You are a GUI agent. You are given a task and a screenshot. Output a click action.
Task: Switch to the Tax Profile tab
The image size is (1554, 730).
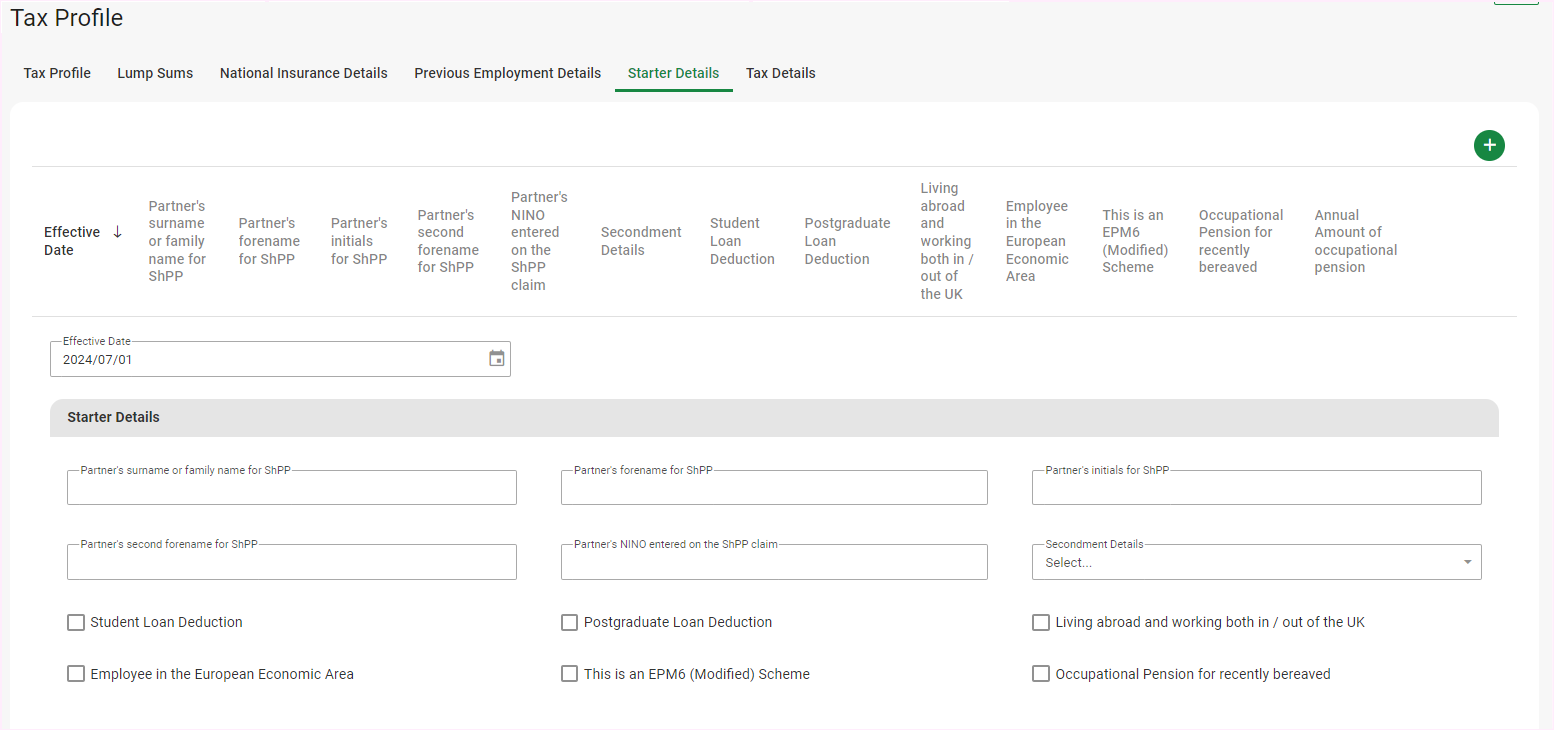click(57, 73)
